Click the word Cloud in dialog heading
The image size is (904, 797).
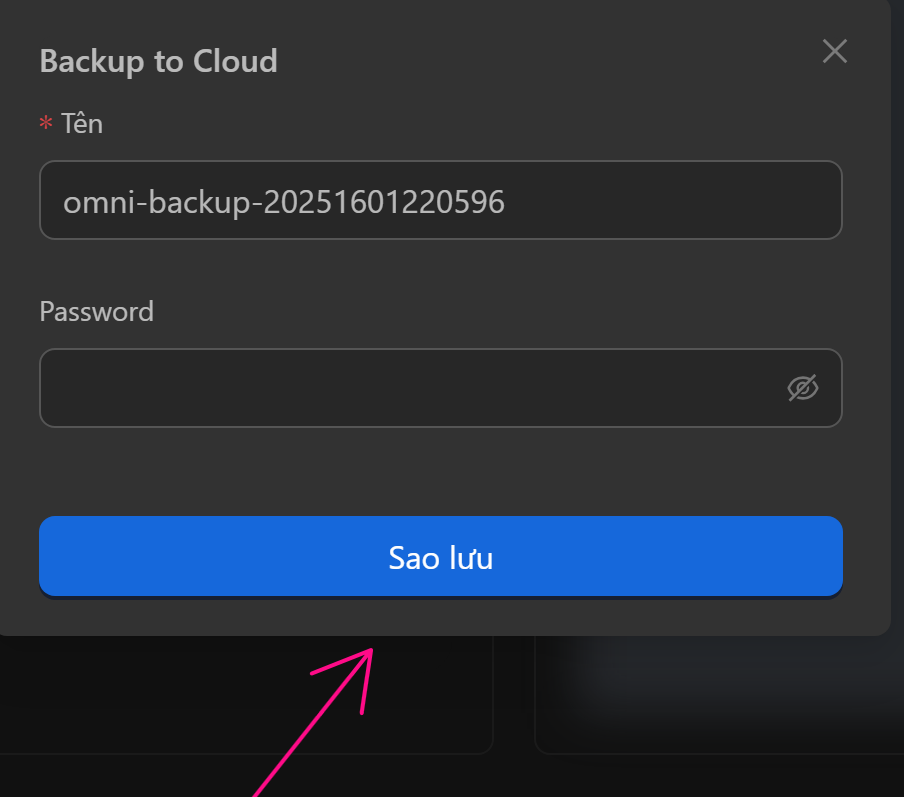(235, 62)
